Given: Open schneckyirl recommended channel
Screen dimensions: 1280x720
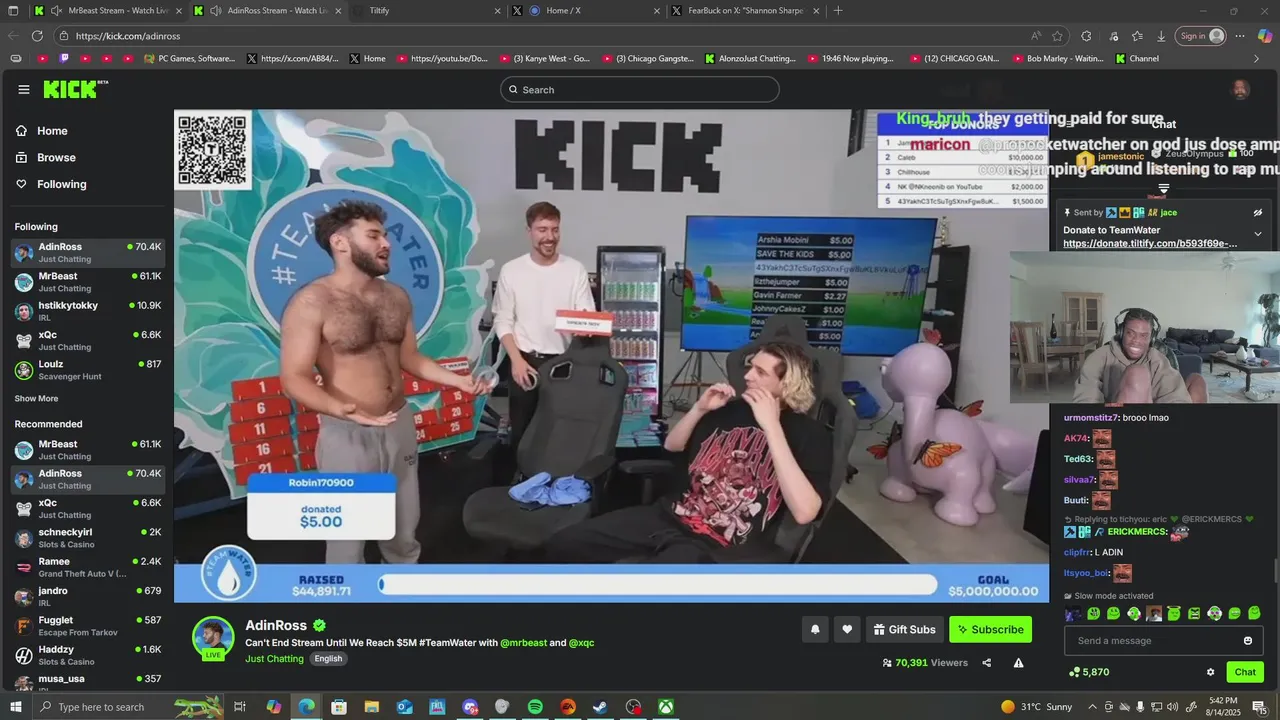Looking at the screenshot, I should [88, 538].
